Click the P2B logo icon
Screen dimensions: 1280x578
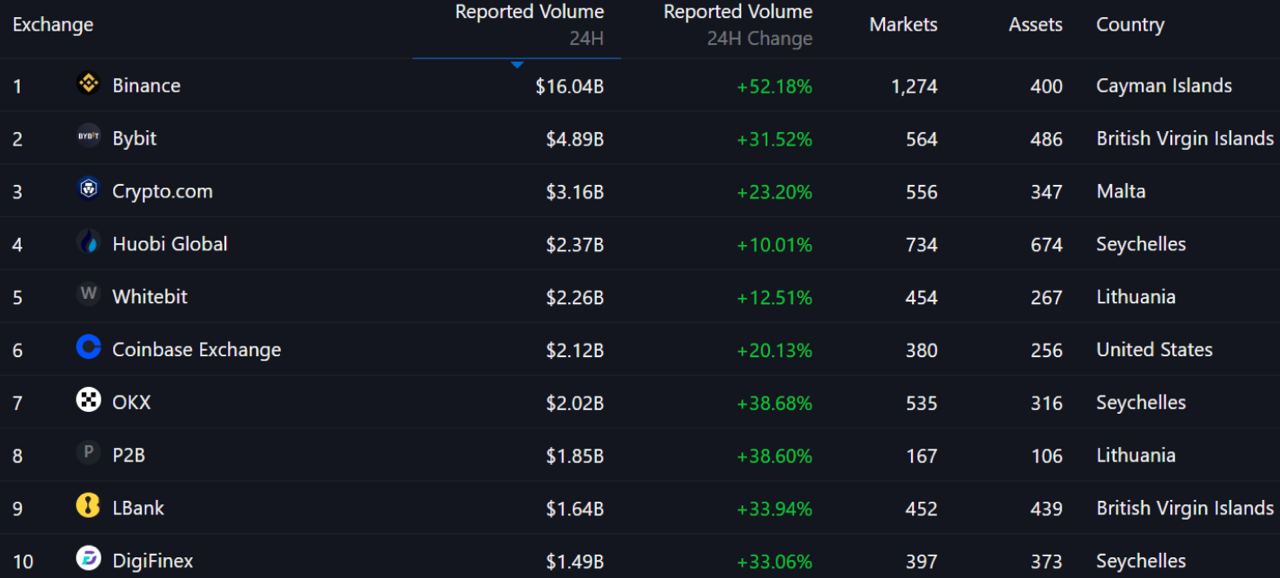pos(88,454)
